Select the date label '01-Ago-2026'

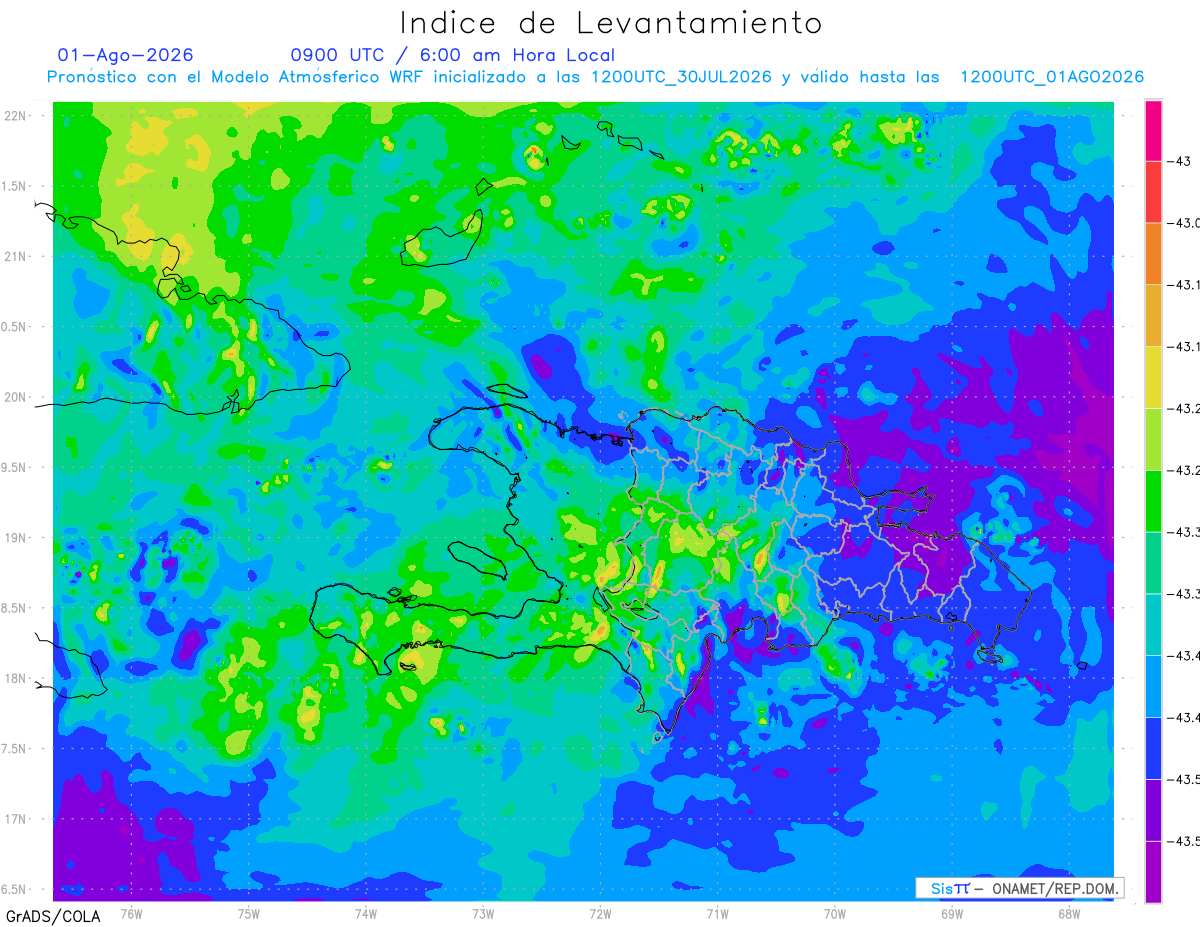pyautogui.click(x=126, y=55)
